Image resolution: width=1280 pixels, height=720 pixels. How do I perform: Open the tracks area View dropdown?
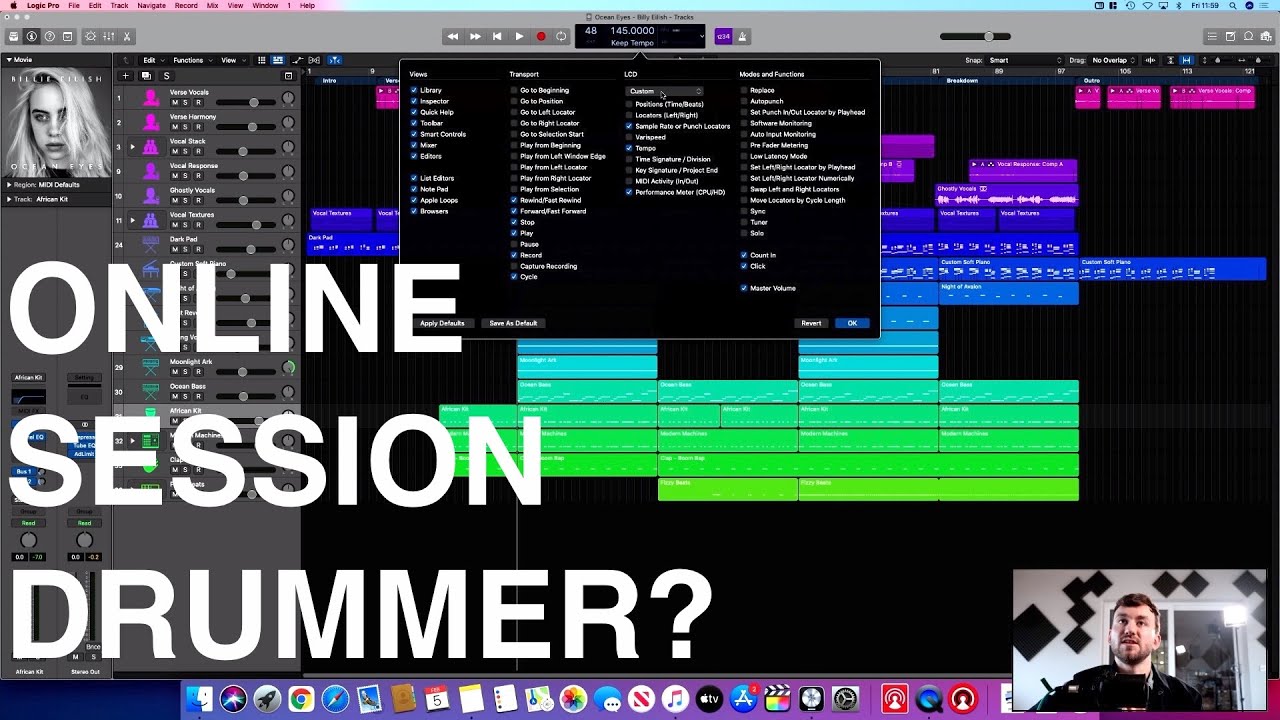(x=232, y=60)
